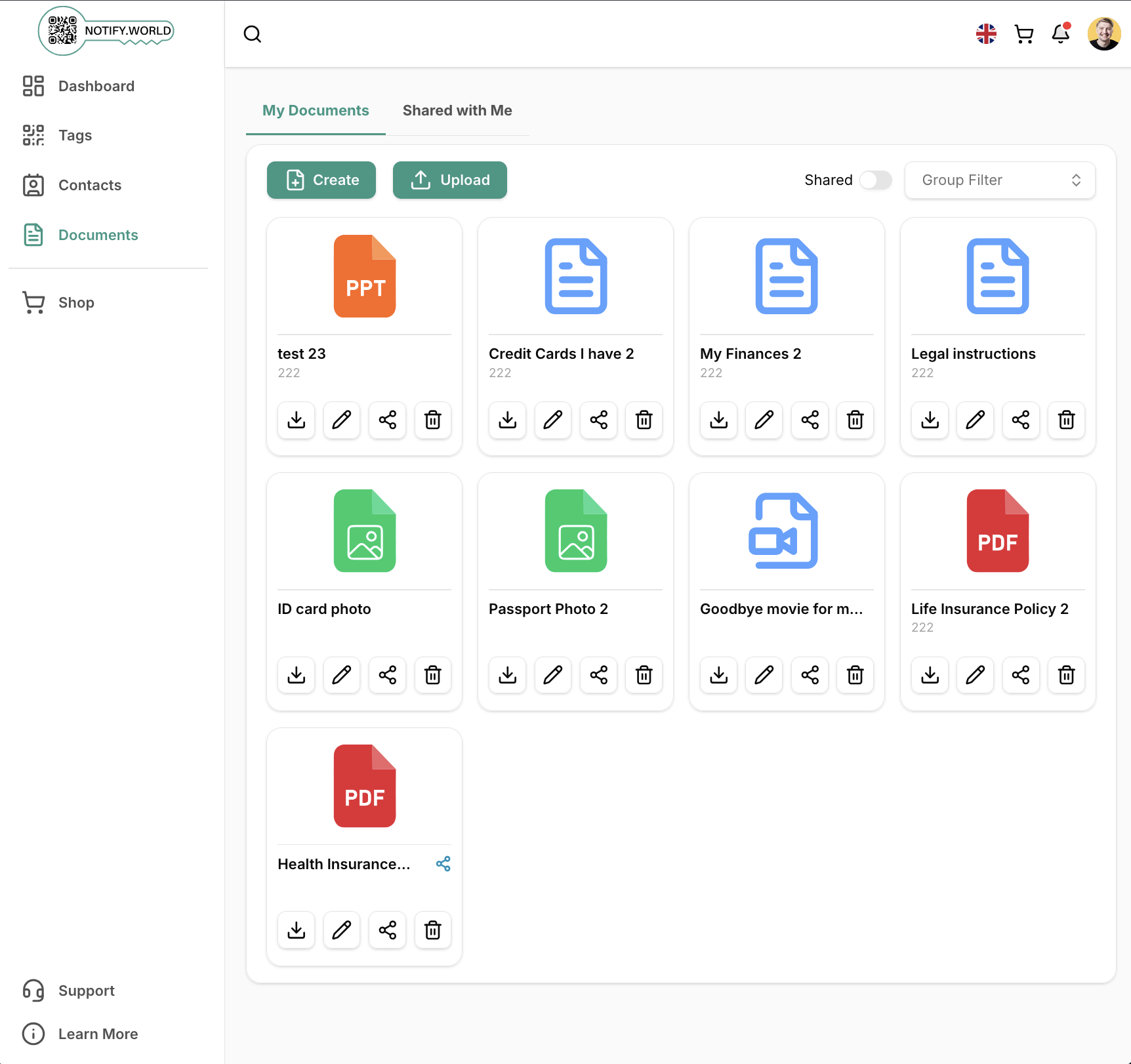Open the notifications bell
The image size is (1131, 1064).
coord(1060,34)
